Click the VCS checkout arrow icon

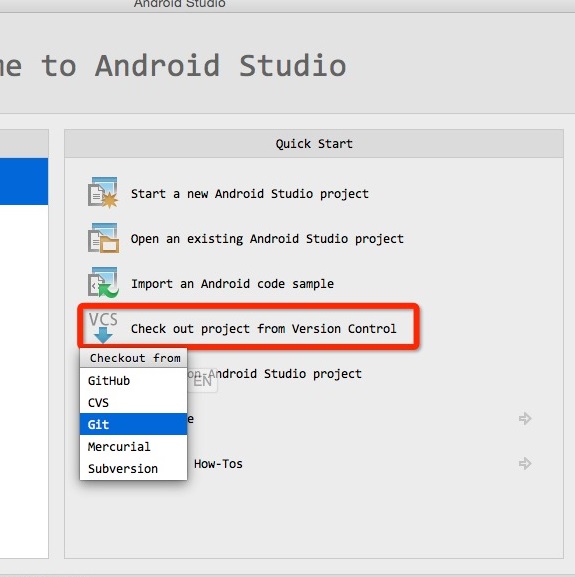[x=103, y=328]
